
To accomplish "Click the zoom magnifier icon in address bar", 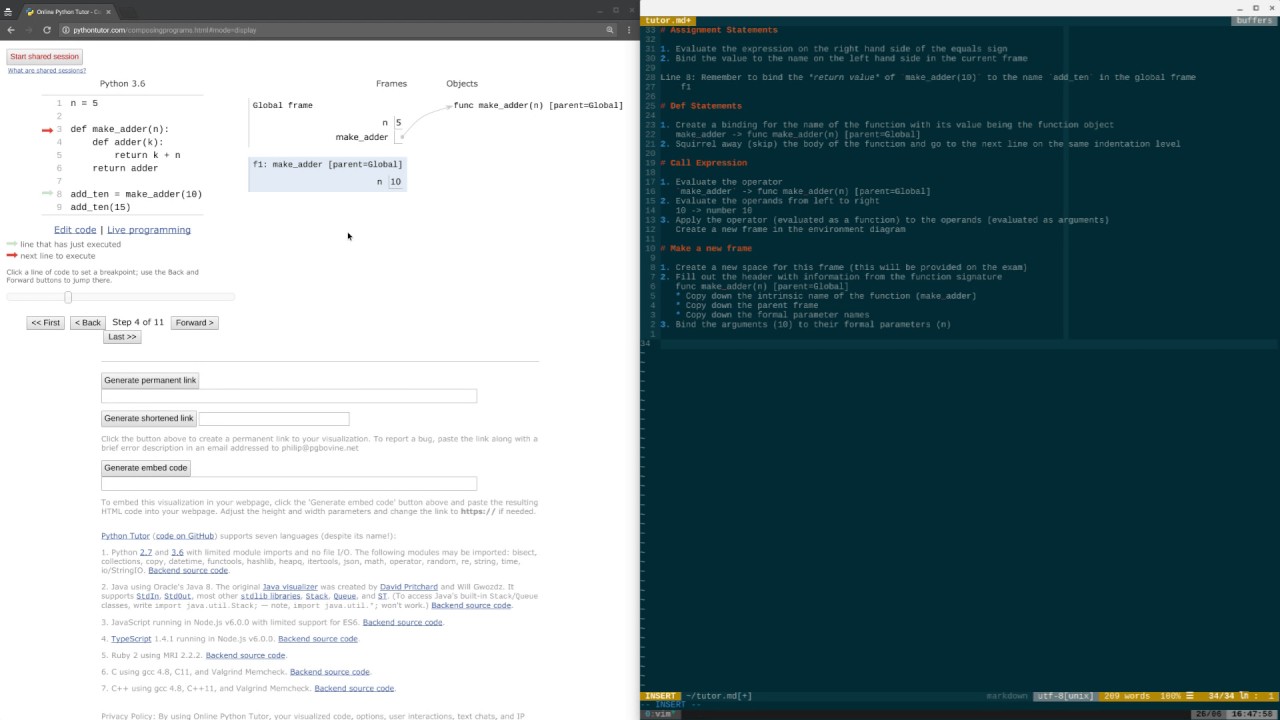I will [x=610, y=30].
